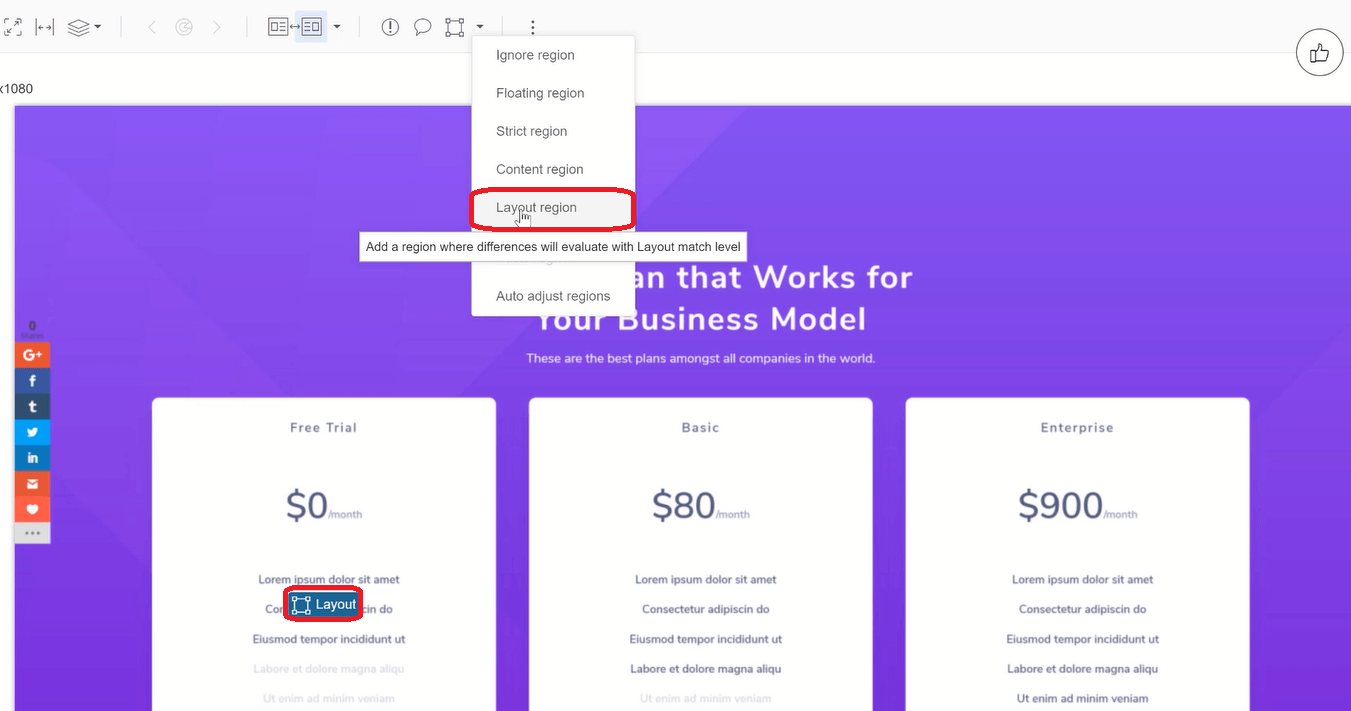
Task: Click the $80 price text
Action: (x=684, y=506)
